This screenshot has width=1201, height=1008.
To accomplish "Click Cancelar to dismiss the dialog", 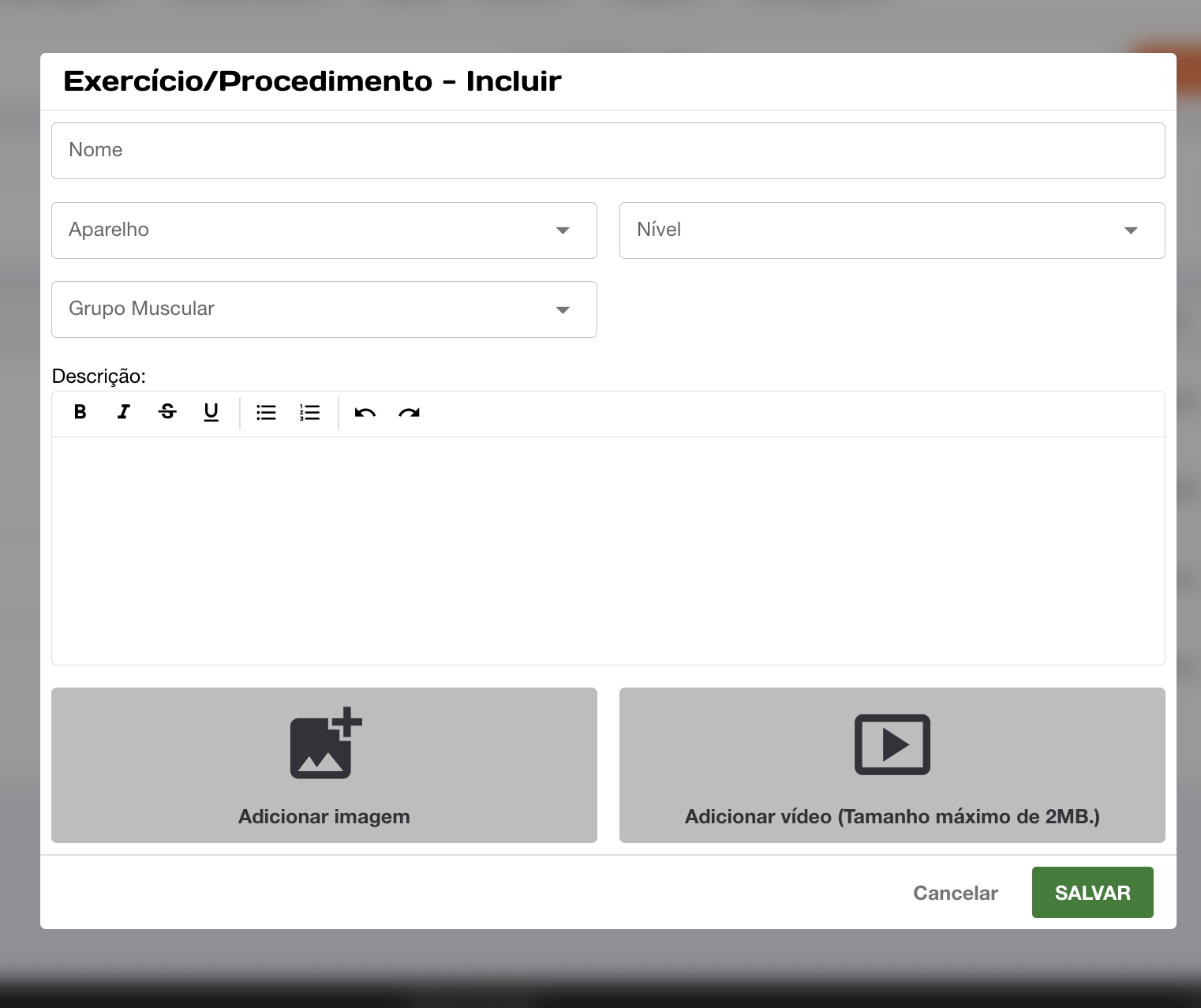I will 955,893.
